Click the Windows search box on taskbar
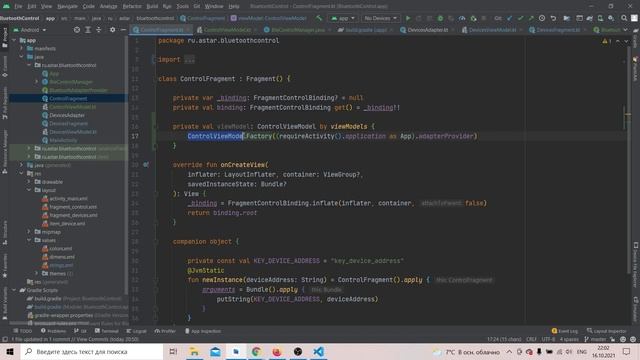640x360 pixels. 92,351
